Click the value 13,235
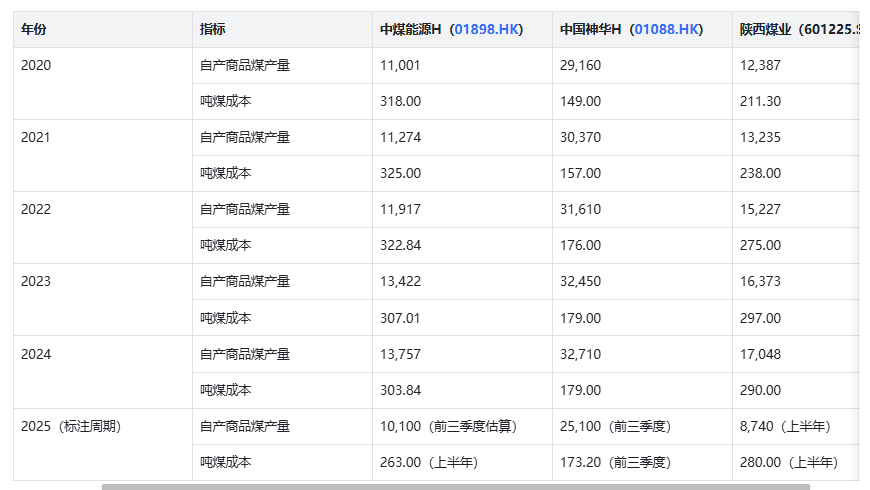Screen dimensions: 870x490 coord(760,137)
